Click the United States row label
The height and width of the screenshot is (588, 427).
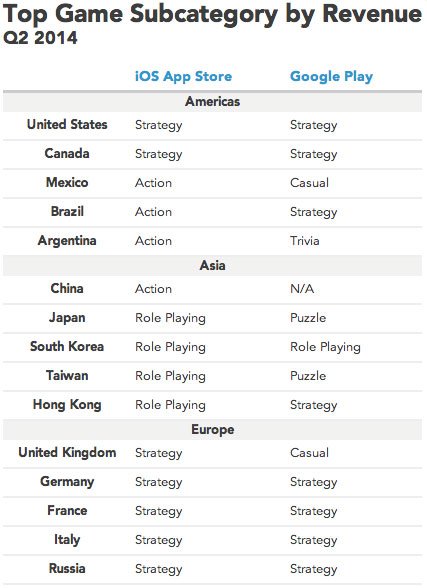tap(67, 124)
